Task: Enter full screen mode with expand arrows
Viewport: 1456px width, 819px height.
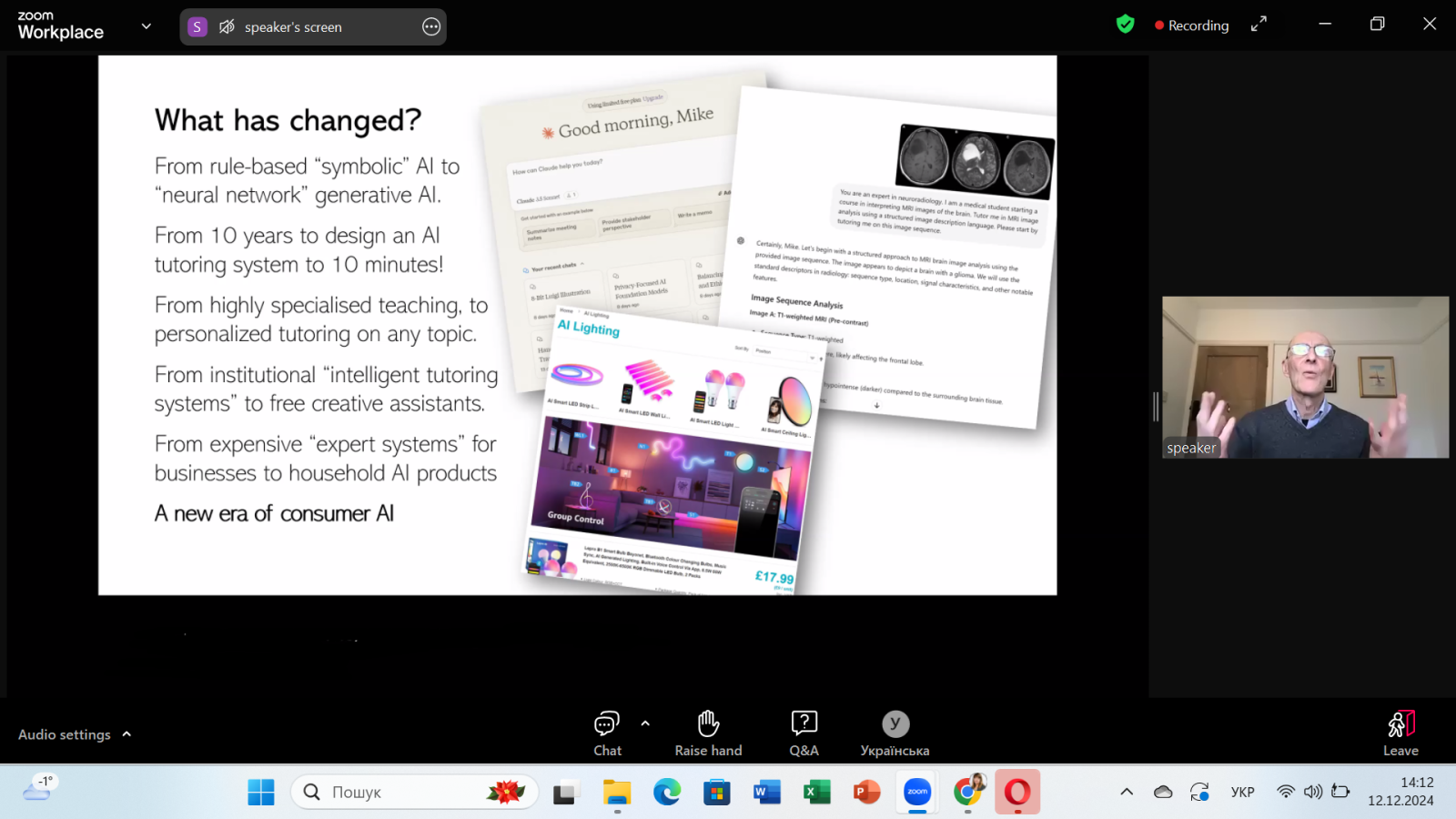Action: click(x=1259, y=25)
